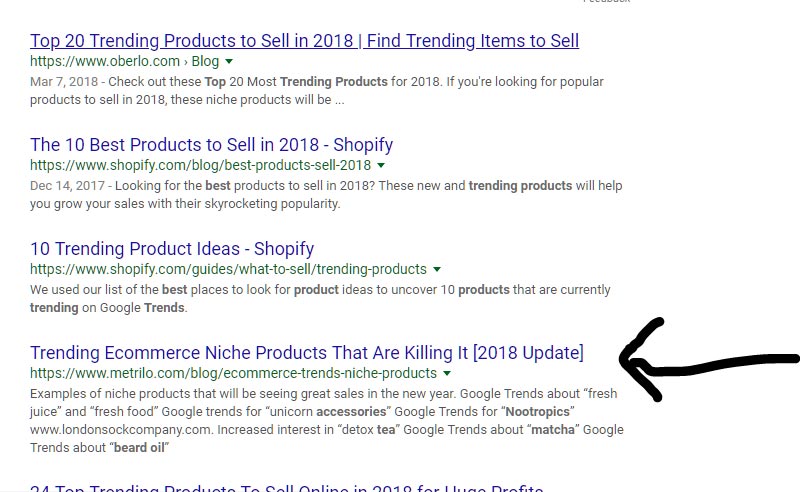Click the green metrilo.com ecommerce-trends URL
The image size is (800, 492).
[233, 373]
